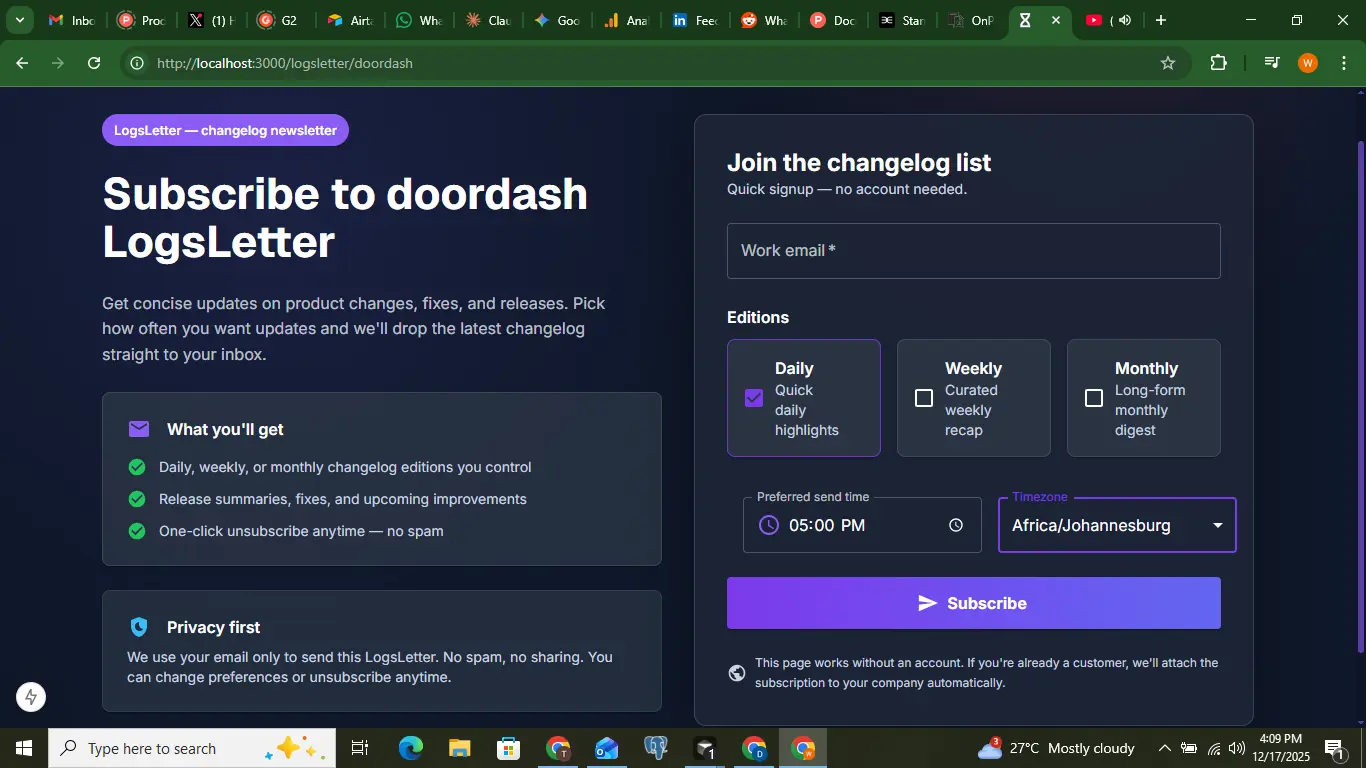Screen dimensions: 1366x768
Task: Go back using browser back arrow
Action: click(x=22, y=63)
